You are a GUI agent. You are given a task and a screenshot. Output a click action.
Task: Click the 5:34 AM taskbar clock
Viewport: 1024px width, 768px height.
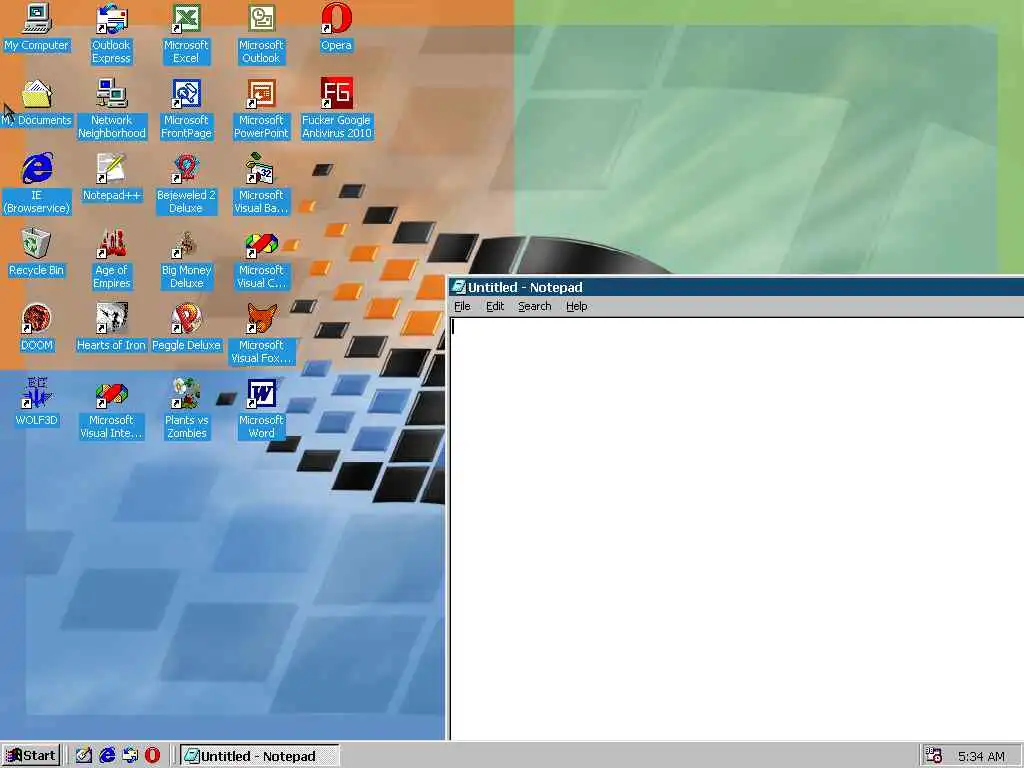pyautogui.click(x=981, y=756)
